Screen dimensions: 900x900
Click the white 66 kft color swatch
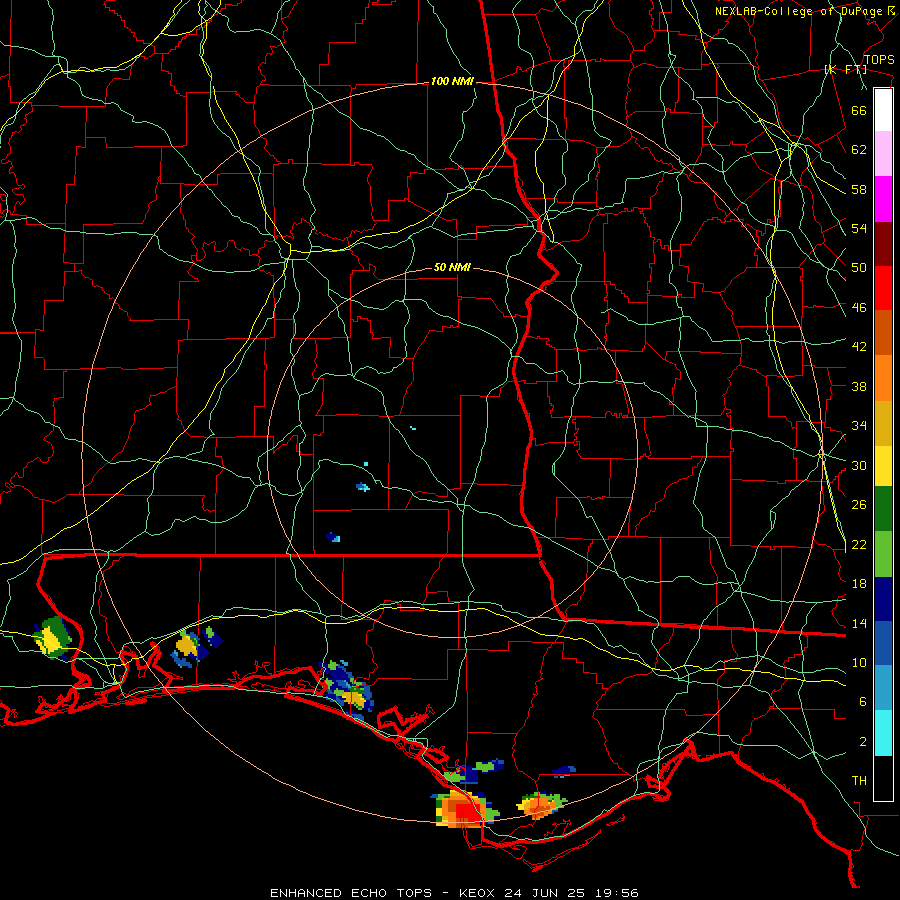[x=883, y=110]
